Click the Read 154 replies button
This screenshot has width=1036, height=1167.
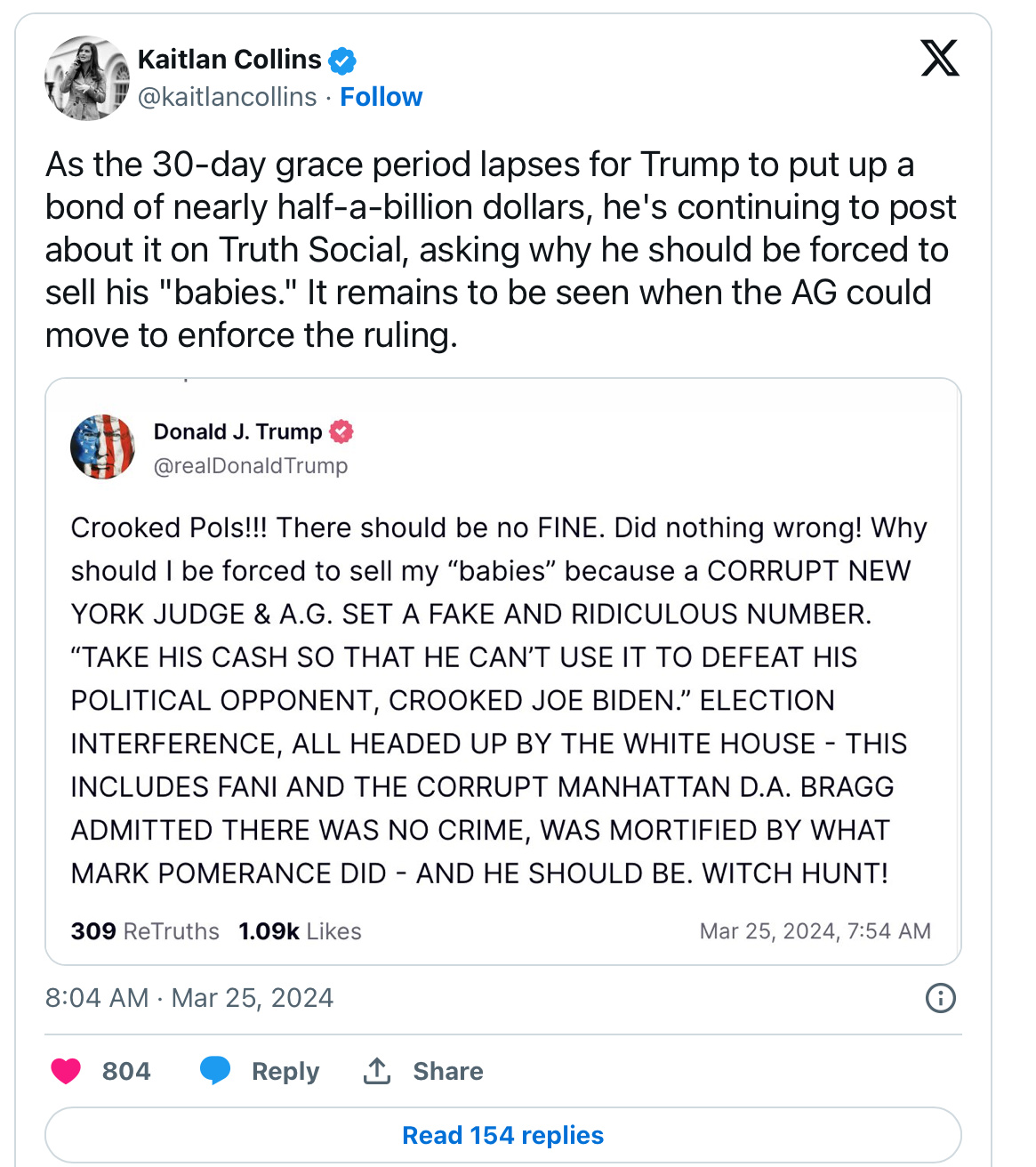pyautogui.click(x=502, y=1135)
